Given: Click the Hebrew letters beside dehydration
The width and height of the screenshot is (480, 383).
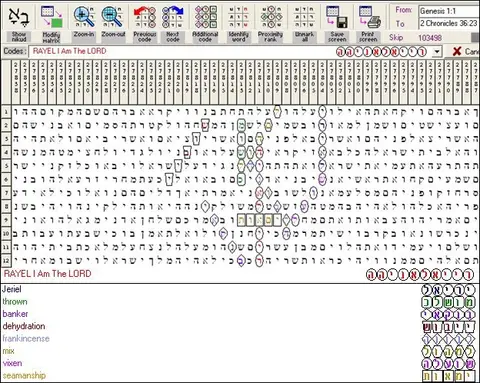Looking at the screenshot, I should (448, 327).
